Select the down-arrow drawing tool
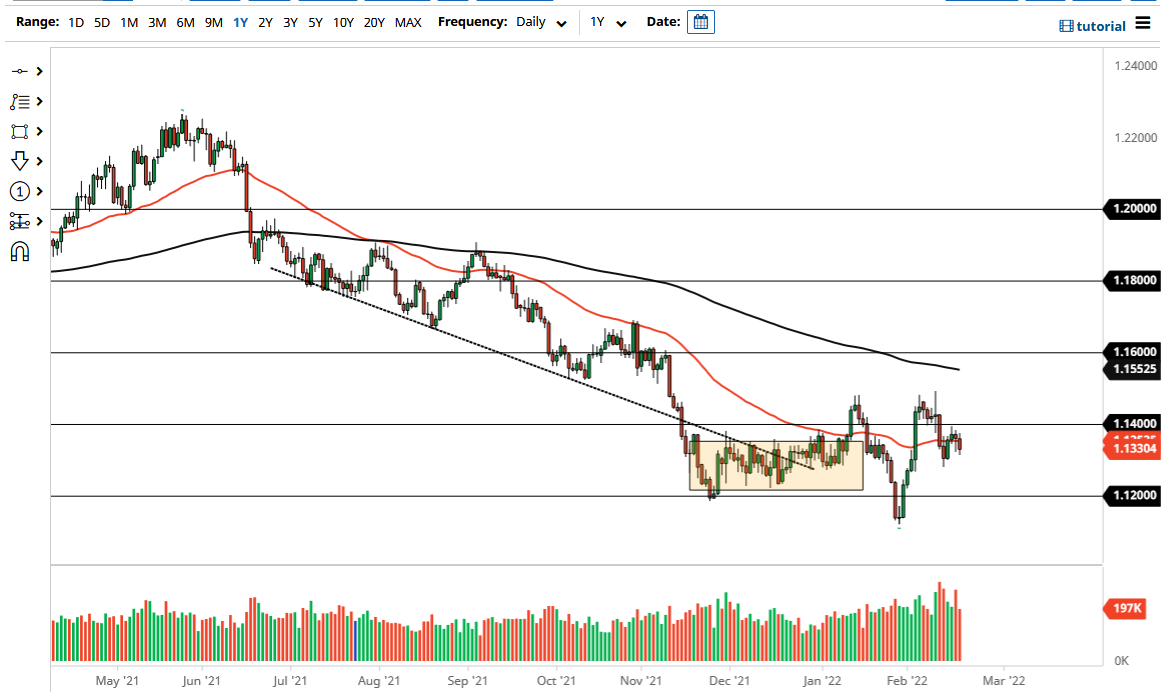 (20, 161)
